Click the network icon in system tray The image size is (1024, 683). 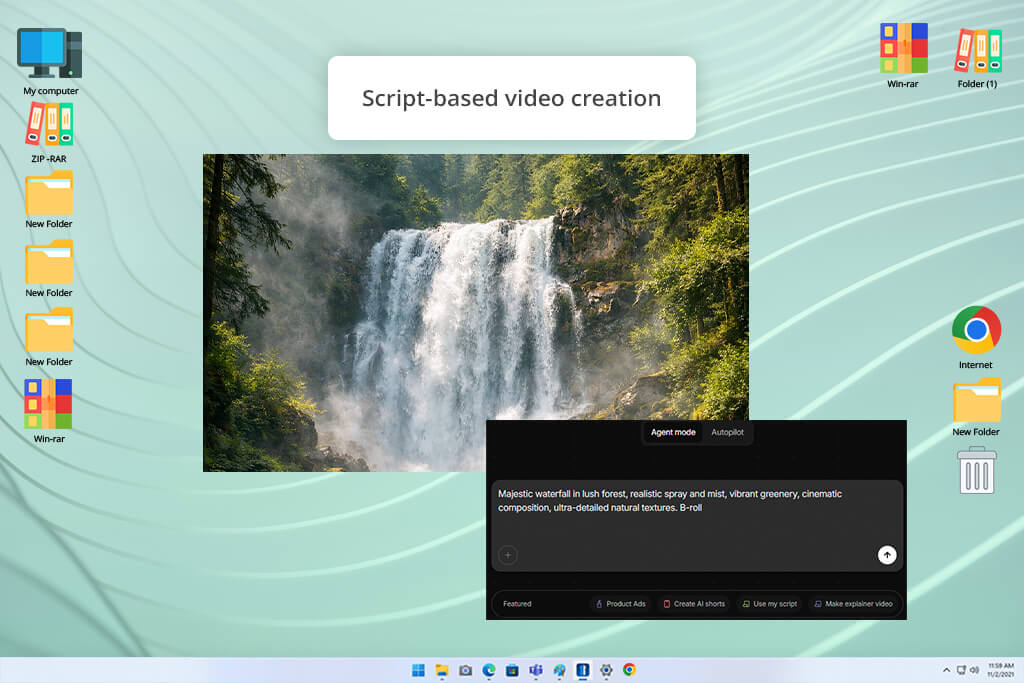coord(961,670)
